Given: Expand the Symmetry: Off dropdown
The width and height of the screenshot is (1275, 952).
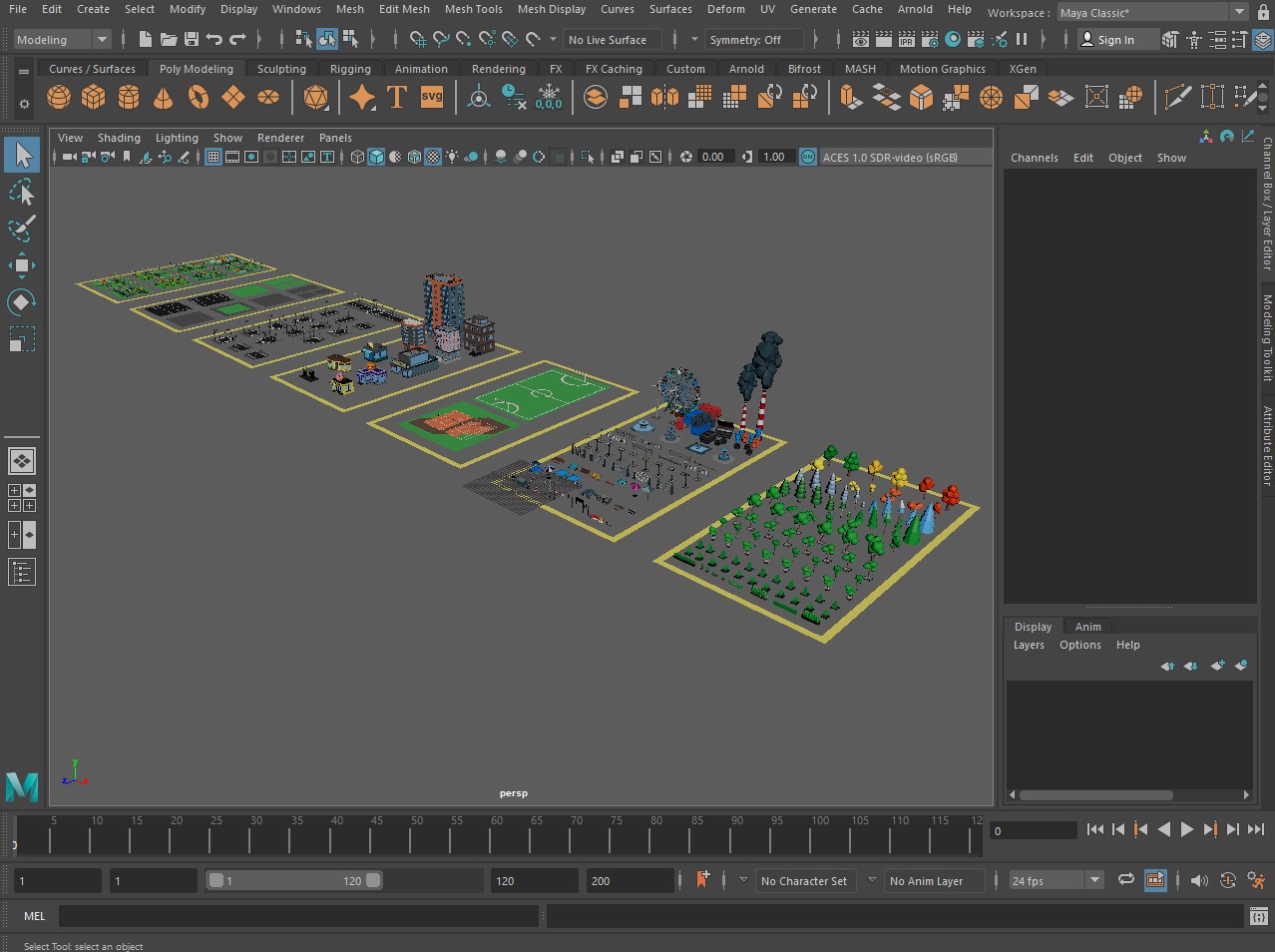Looking at the screenshot, I should 754,40.
